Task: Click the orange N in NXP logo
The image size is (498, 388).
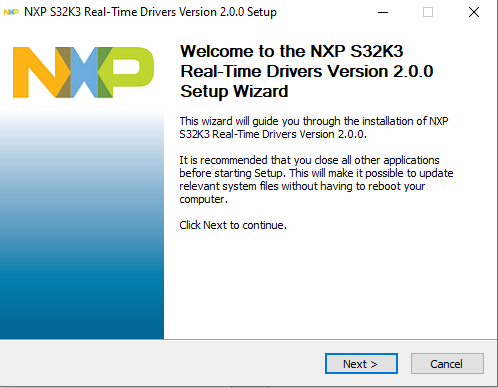Action: pyautogui.click(x=40, y=72)
